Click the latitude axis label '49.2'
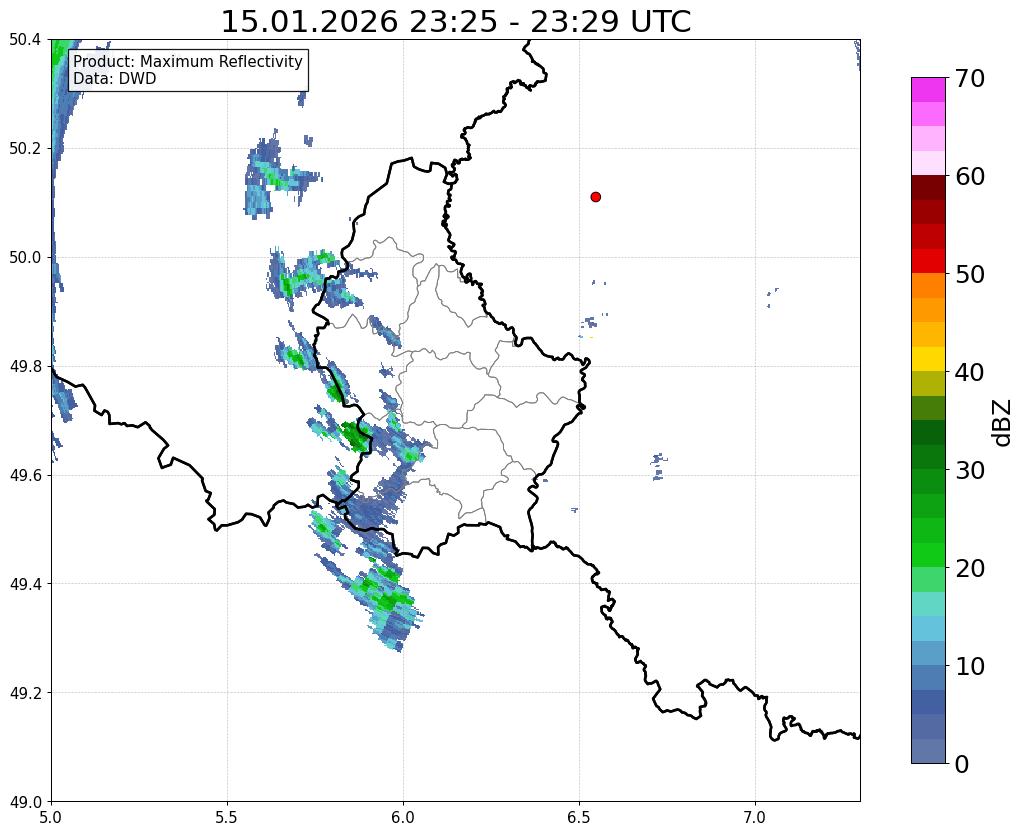The image size is (1023, 834). pyautogui.click(x=25, y=693)
